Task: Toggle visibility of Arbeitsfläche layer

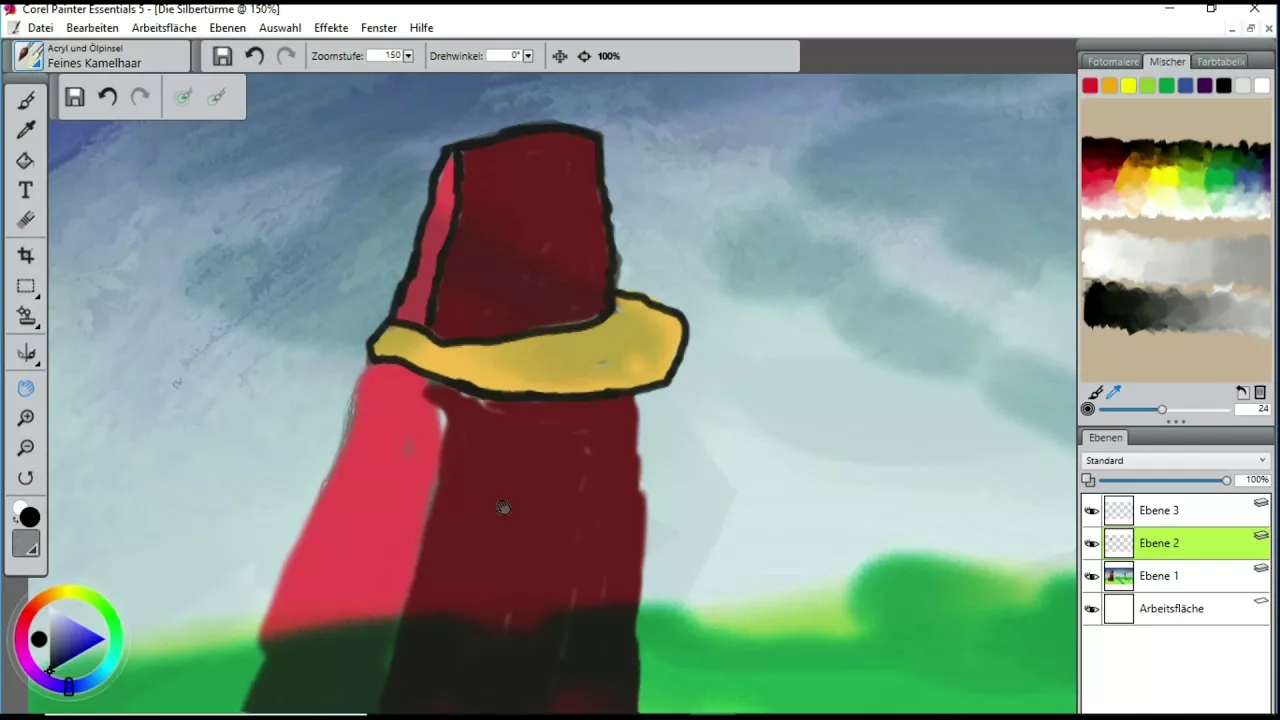Action: pyautogui.click(x=1091, y=609)
